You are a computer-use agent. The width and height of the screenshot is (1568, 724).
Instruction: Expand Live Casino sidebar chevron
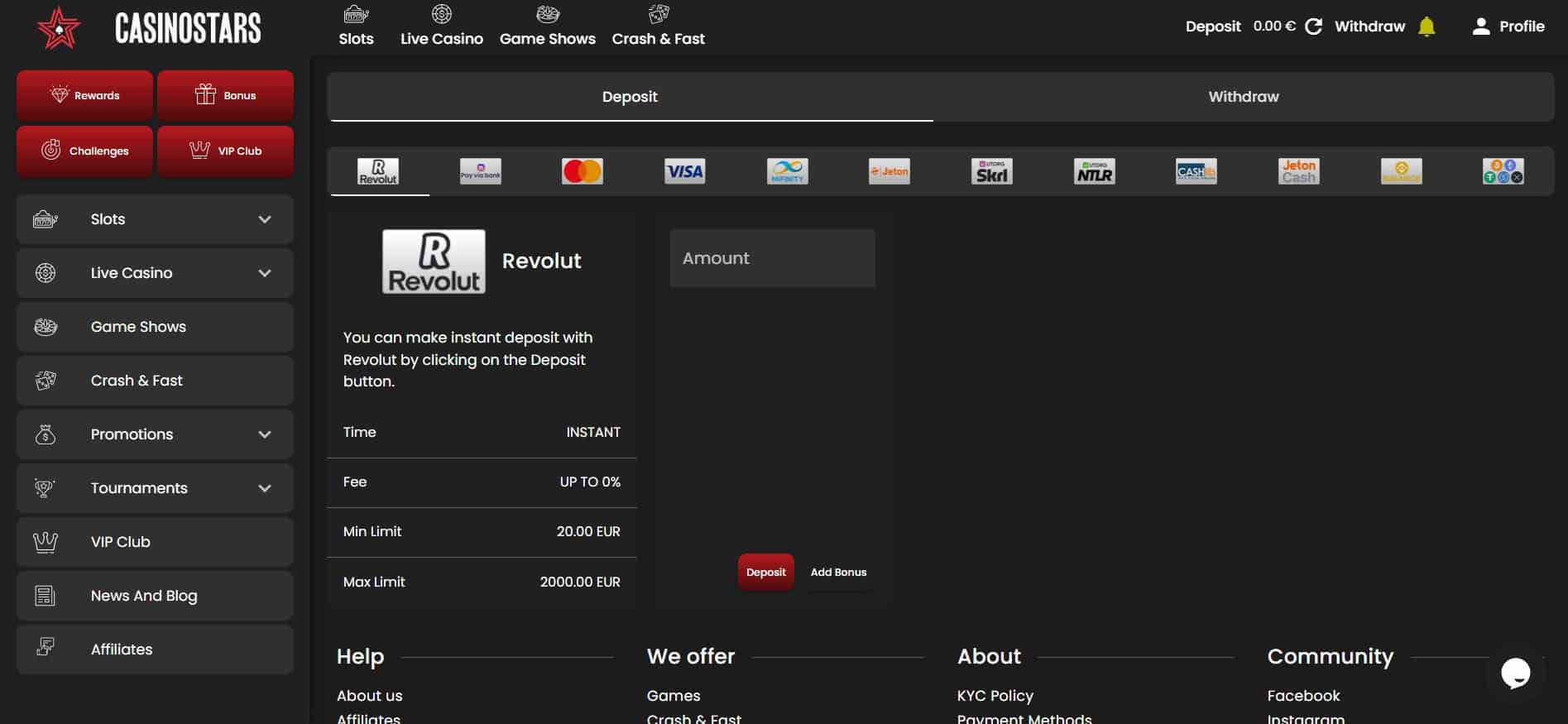[265, 273]
